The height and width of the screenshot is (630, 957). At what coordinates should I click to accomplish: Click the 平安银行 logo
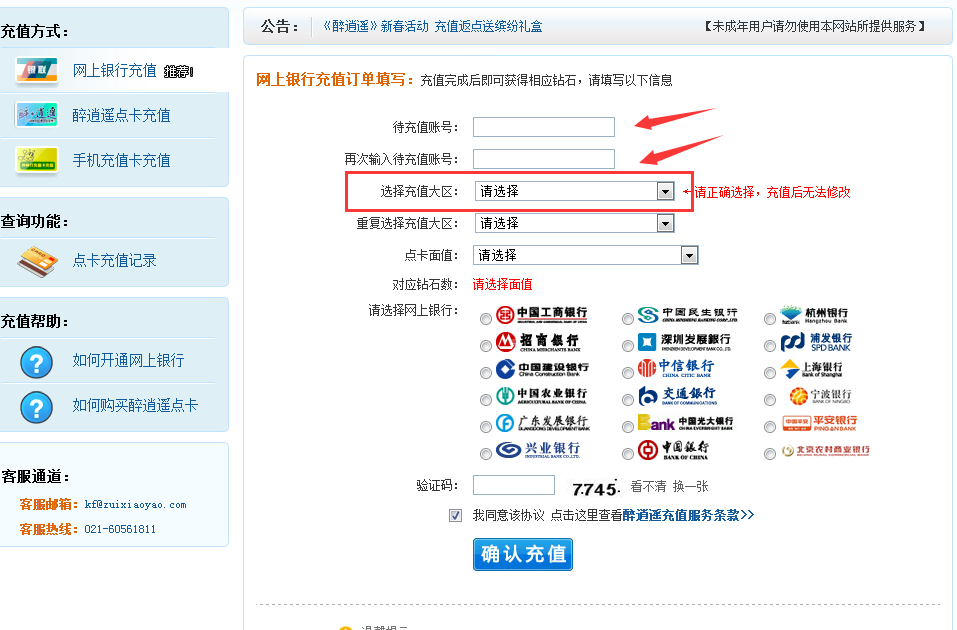[820, 423]
